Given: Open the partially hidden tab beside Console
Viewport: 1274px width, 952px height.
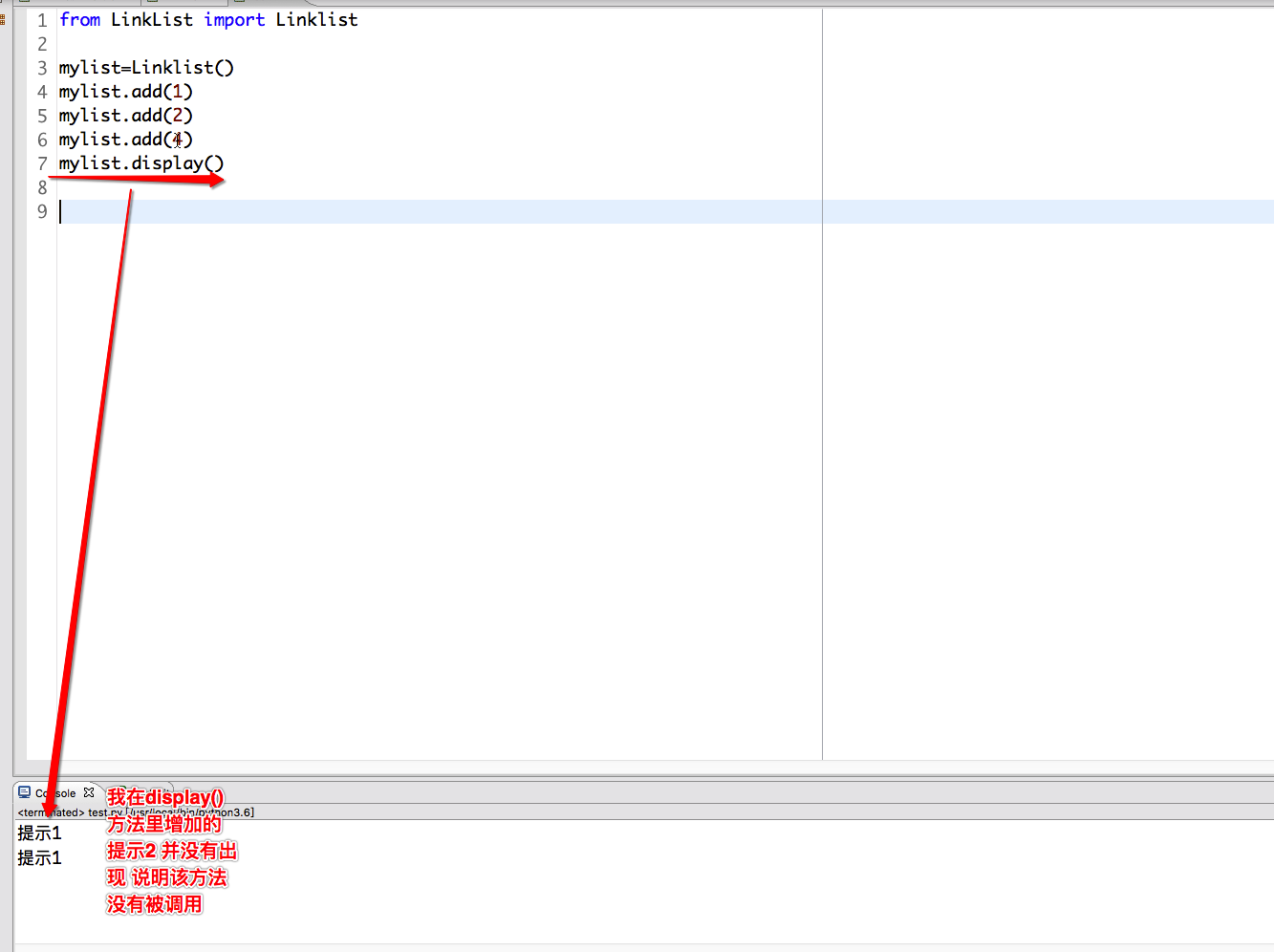Looking at the screenshot, I should click(117, 790).
